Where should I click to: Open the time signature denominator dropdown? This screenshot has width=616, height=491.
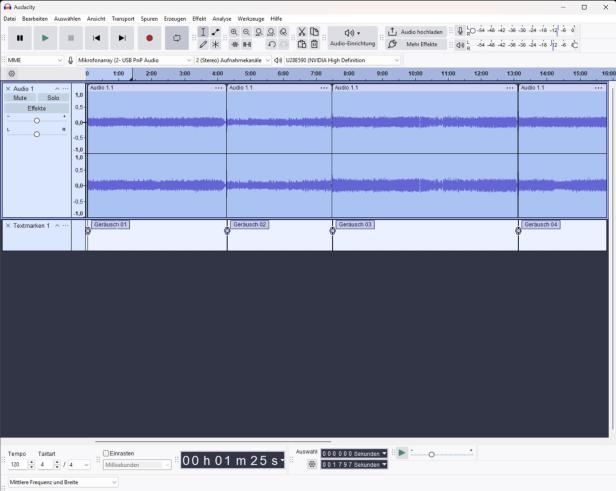click(79, 465)
